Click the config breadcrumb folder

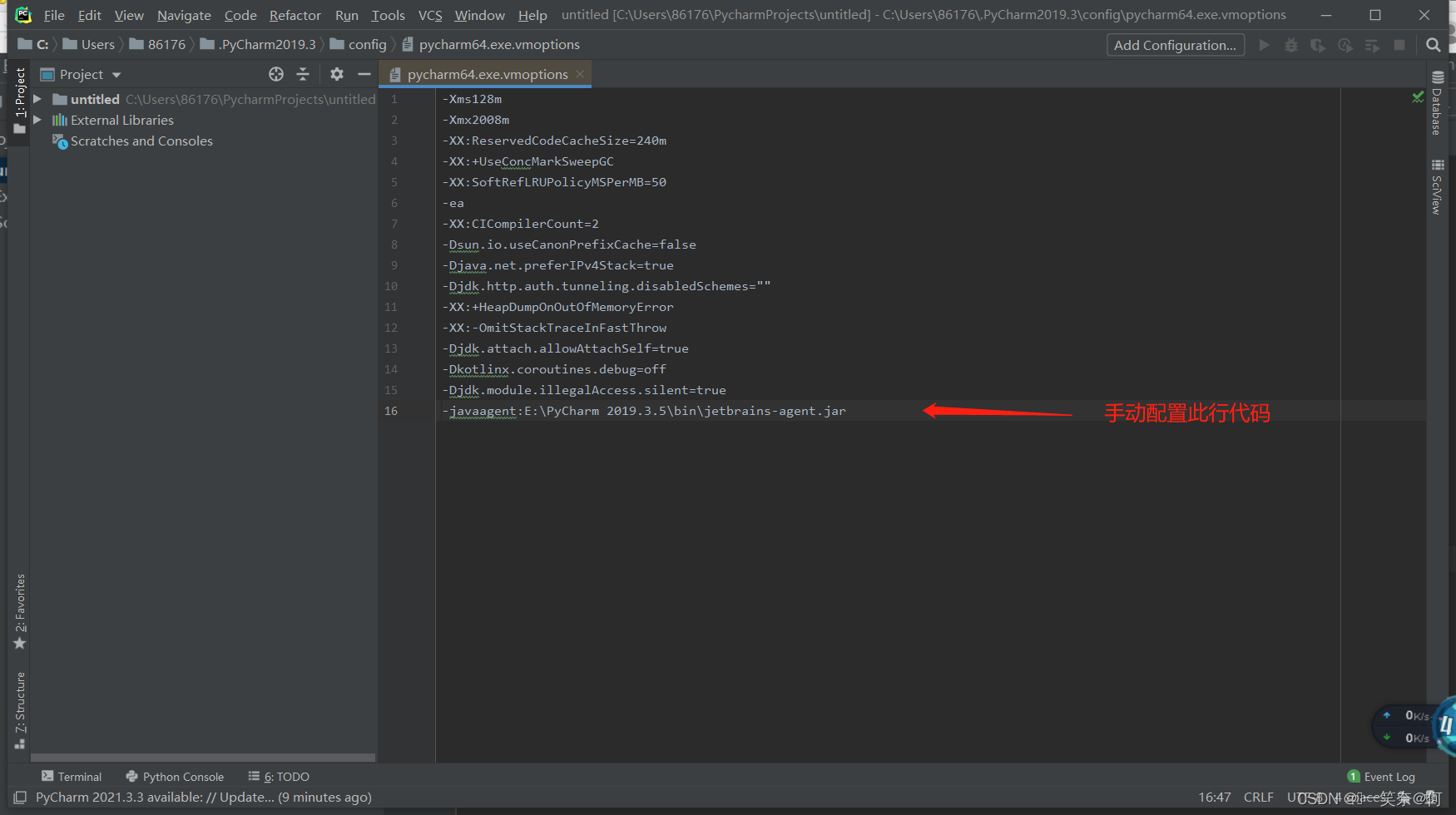click(x=359, y=45)
